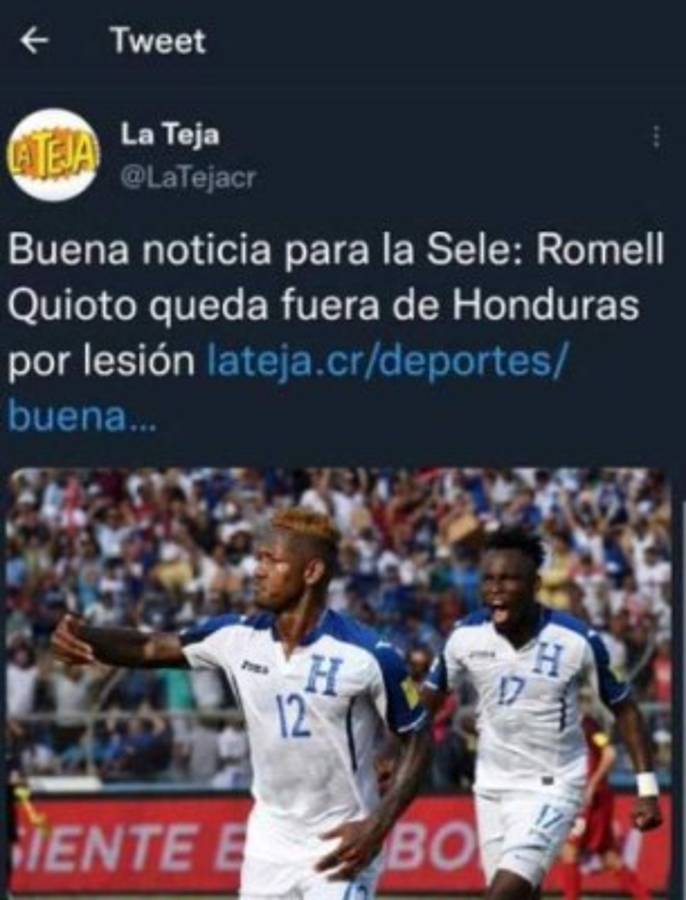Tap the H crest on jersey 12

[324, 674]
